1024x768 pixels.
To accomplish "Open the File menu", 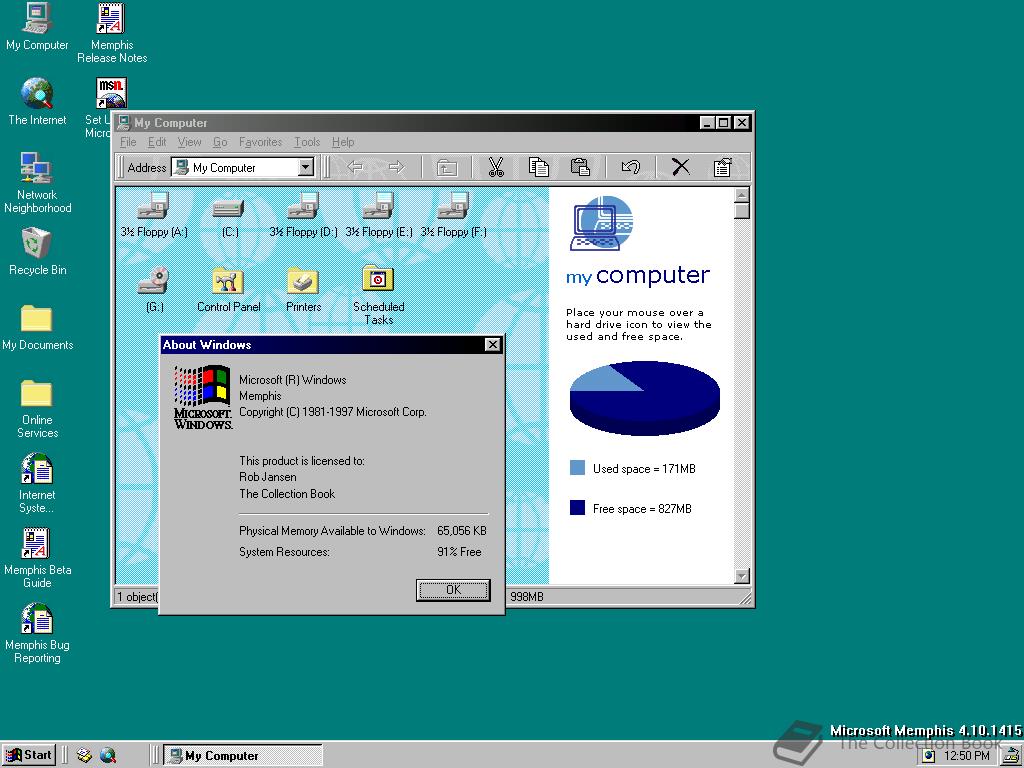I will (128, 142).
